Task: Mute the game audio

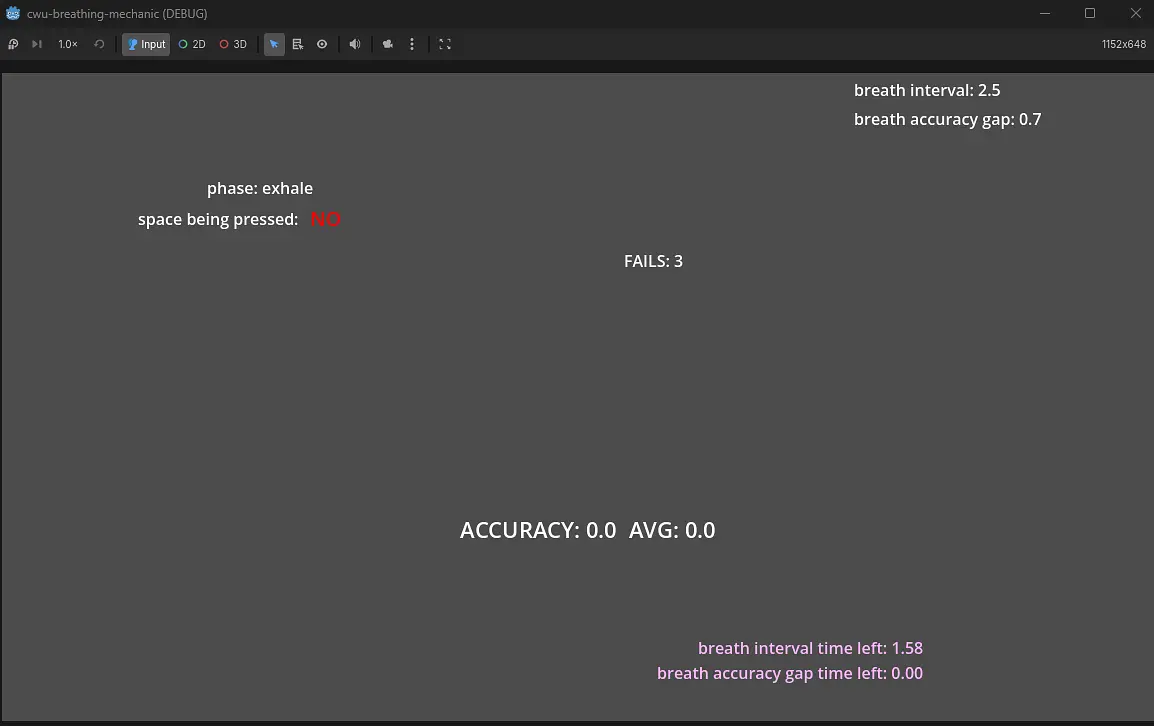Action: (x=355, y=44)
